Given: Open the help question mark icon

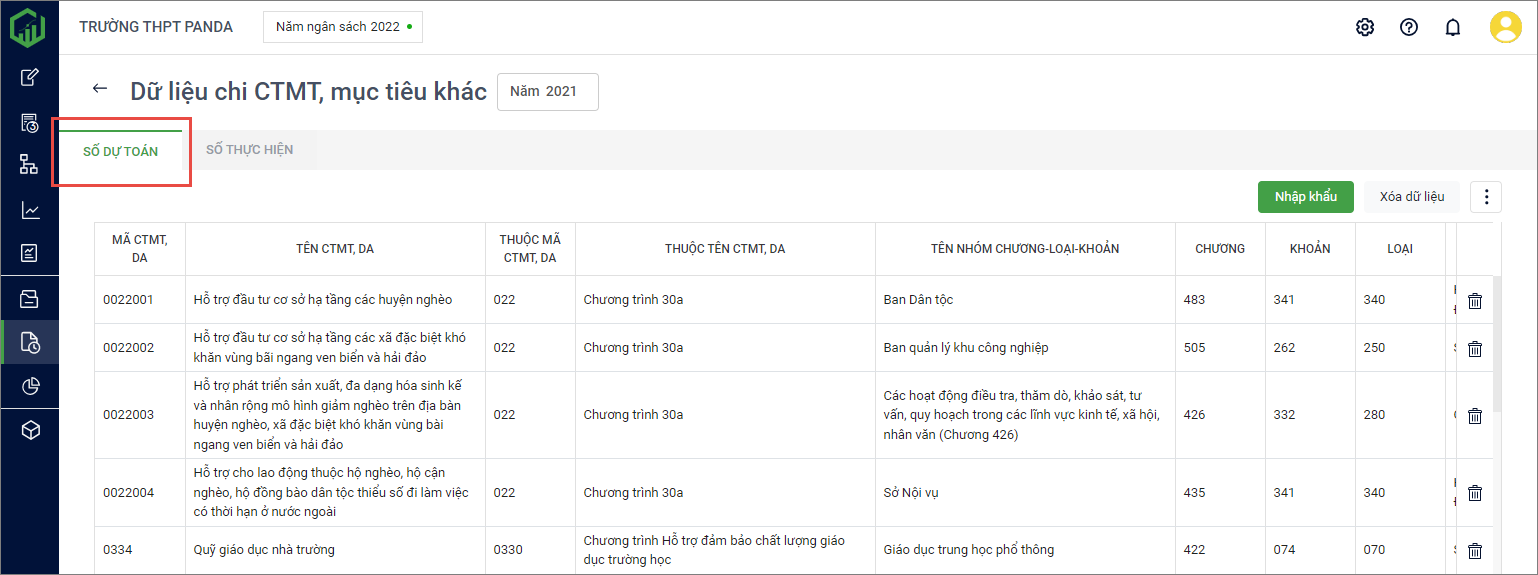Looking at the screenshot, I should coord(1409,27).
